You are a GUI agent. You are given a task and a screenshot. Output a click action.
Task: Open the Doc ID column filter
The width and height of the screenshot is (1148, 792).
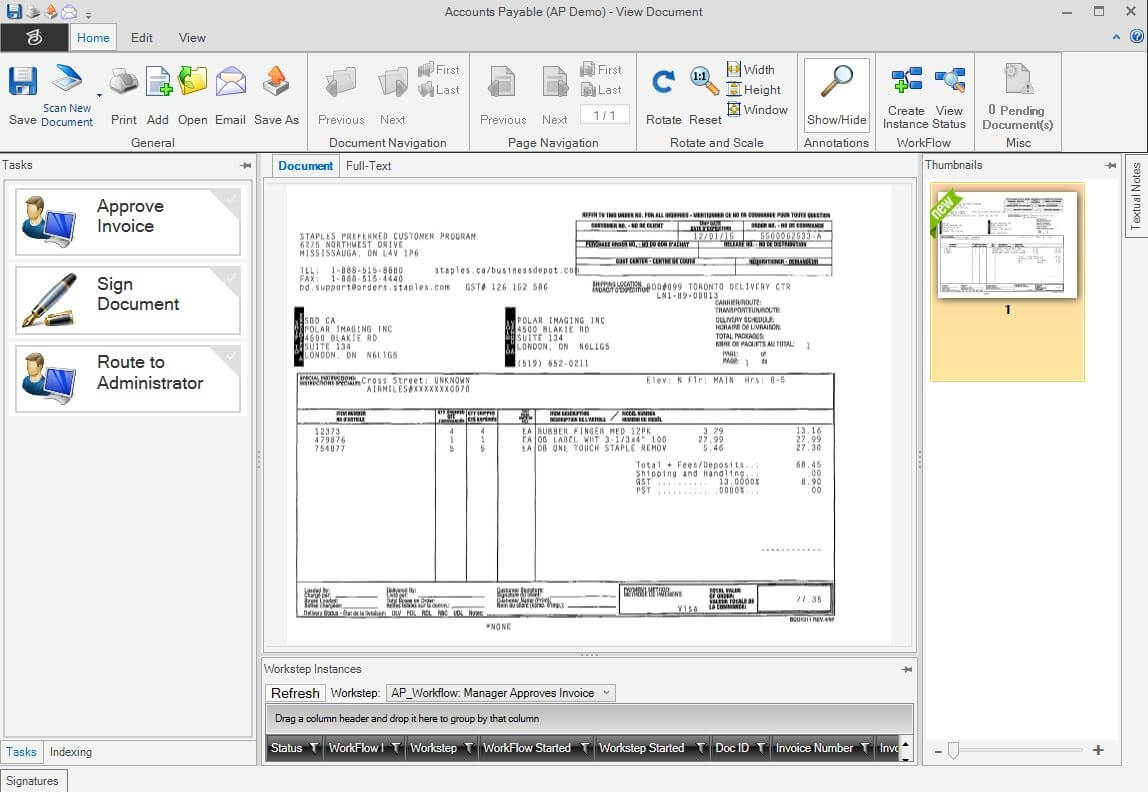pyautogui.click(x=761, y=747)
